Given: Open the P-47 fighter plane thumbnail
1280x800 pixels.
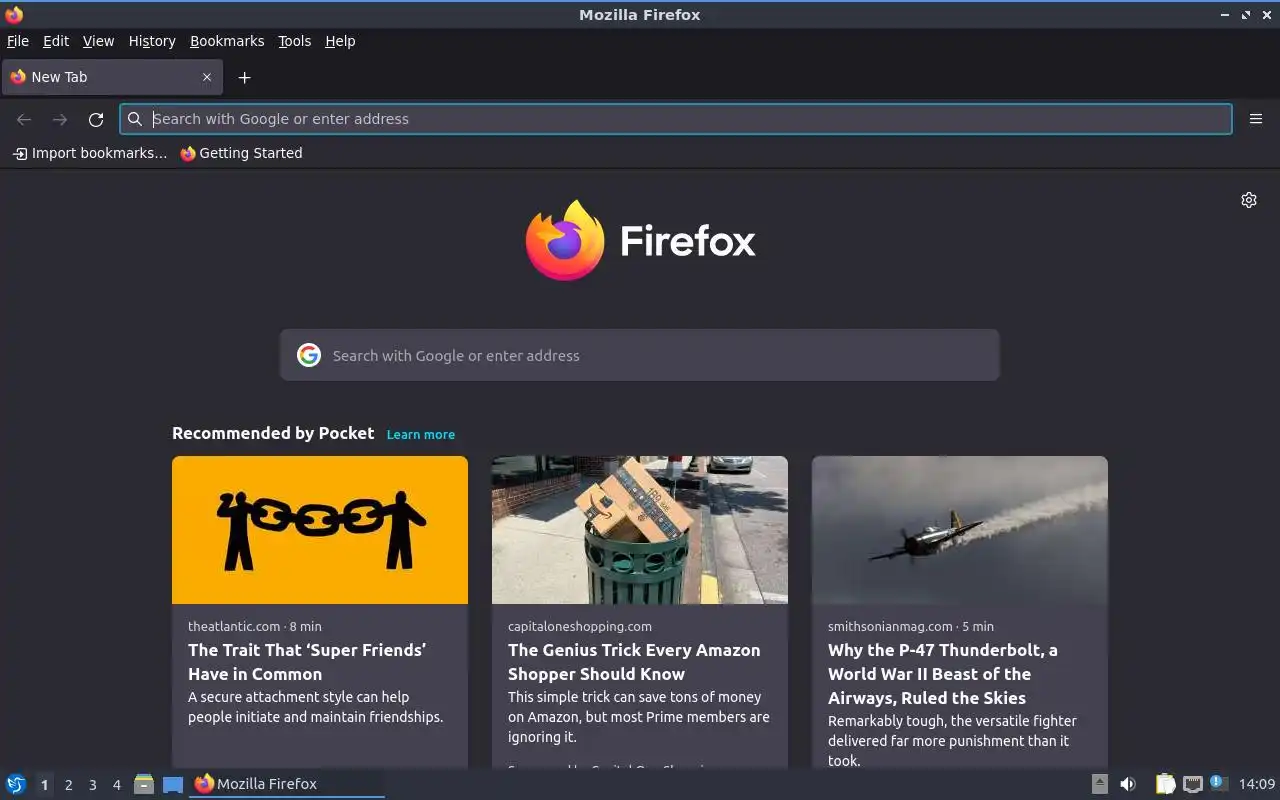Looking at the screenshot, I should [960, 530].
